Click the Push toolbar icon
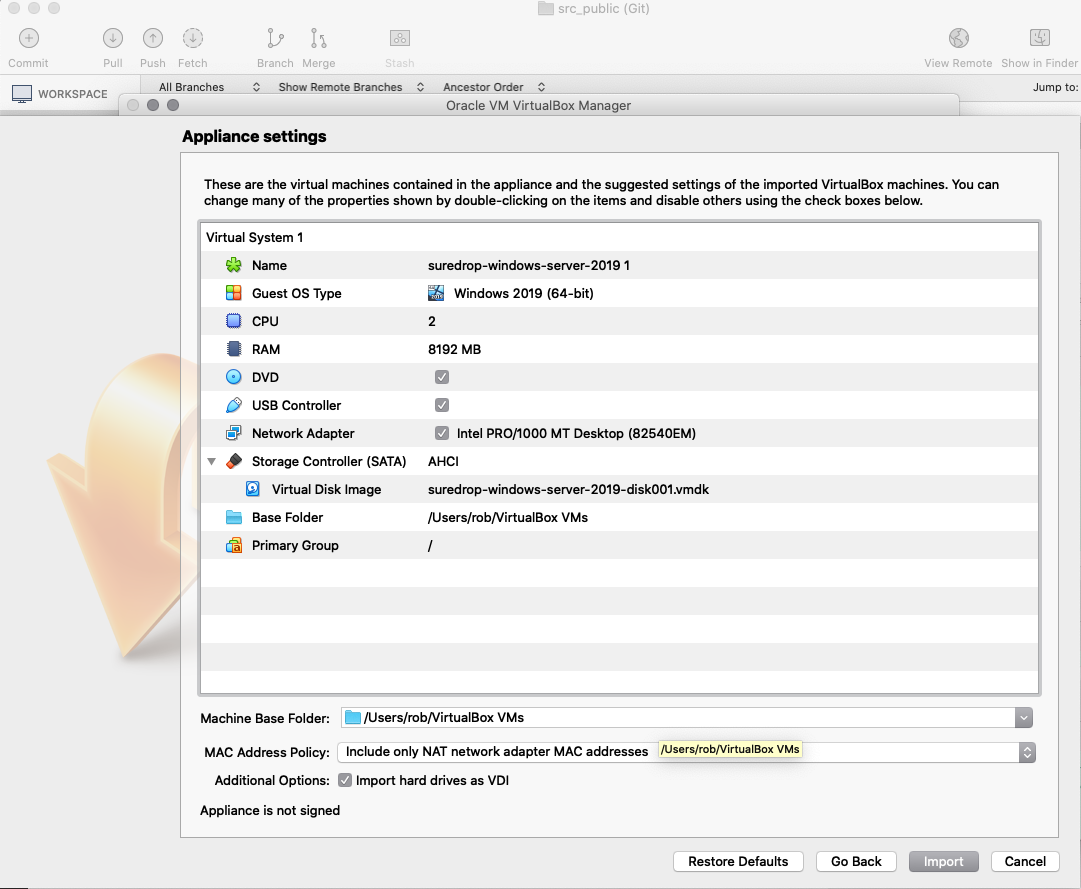The width and height of the screenshot is (1081, 889). pyautogui.click(x=152, y=38)
